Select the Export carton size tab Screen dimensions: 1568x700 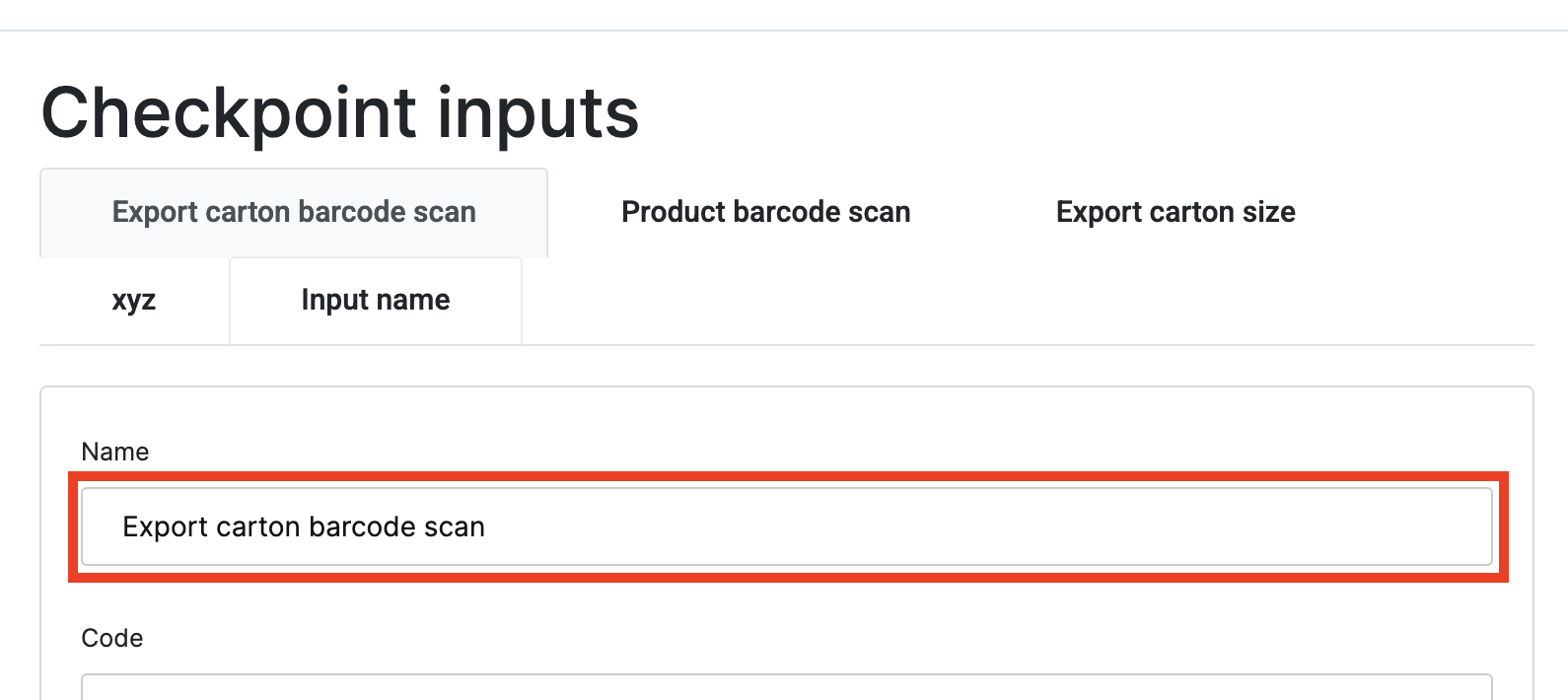point(1175,213)
